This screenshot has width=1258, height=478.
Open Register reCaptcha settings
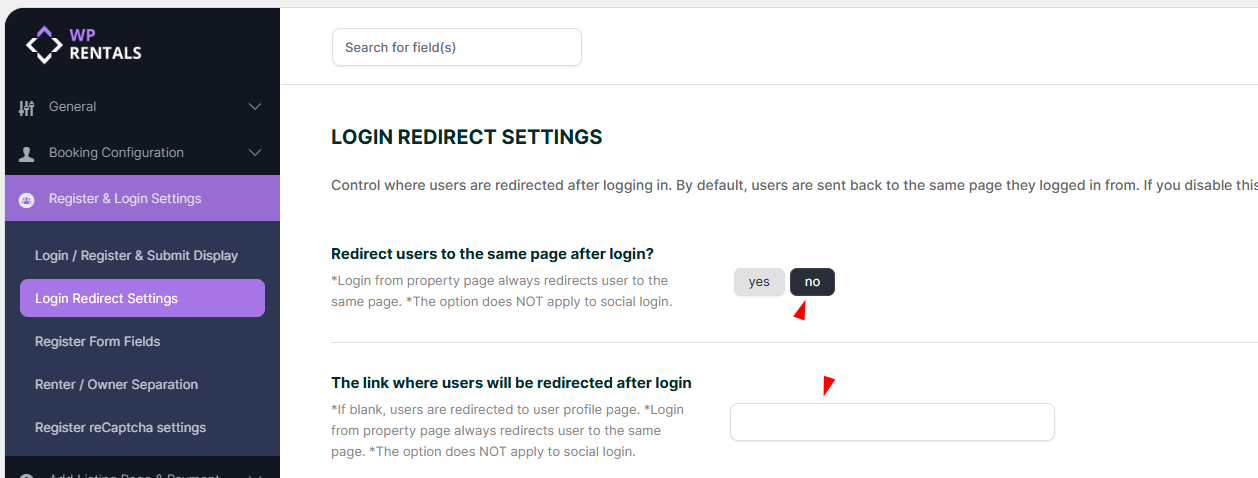(120, 427)
